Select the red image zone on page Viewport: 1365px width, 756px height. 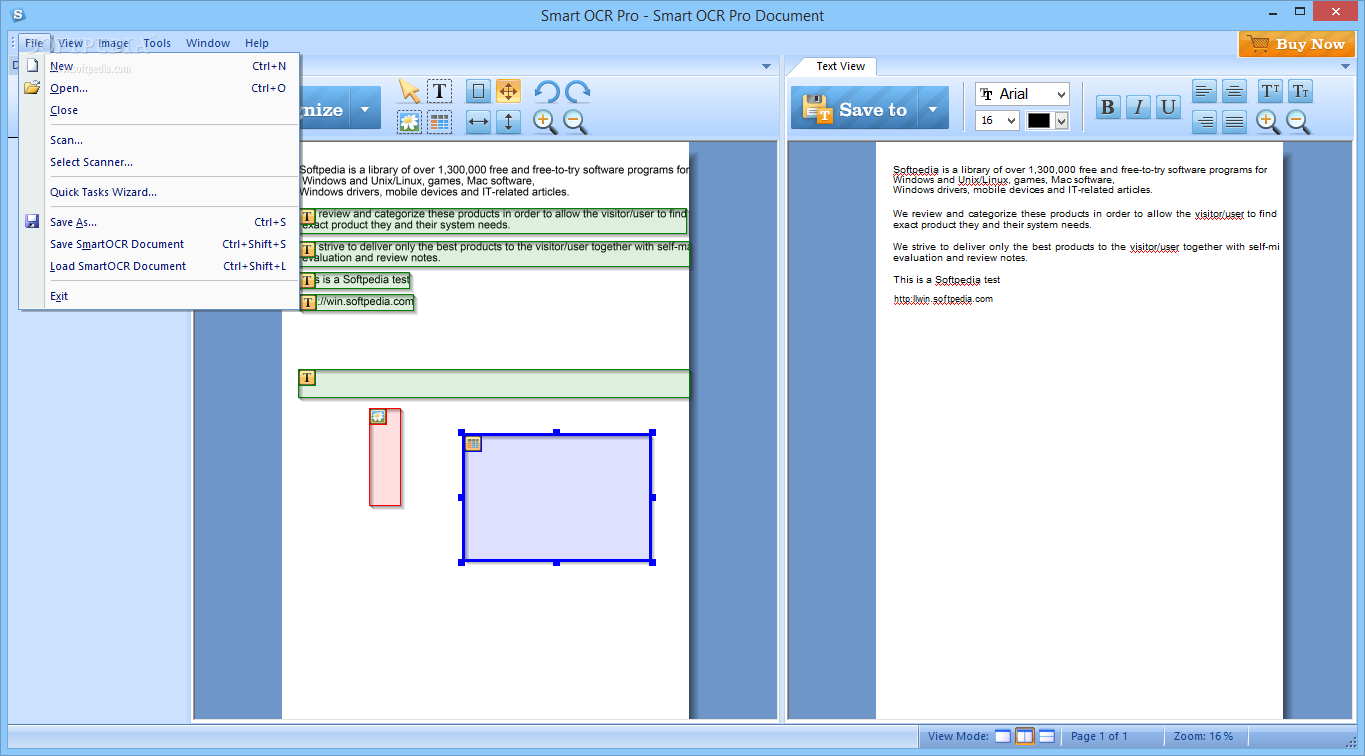pos(385,457)
